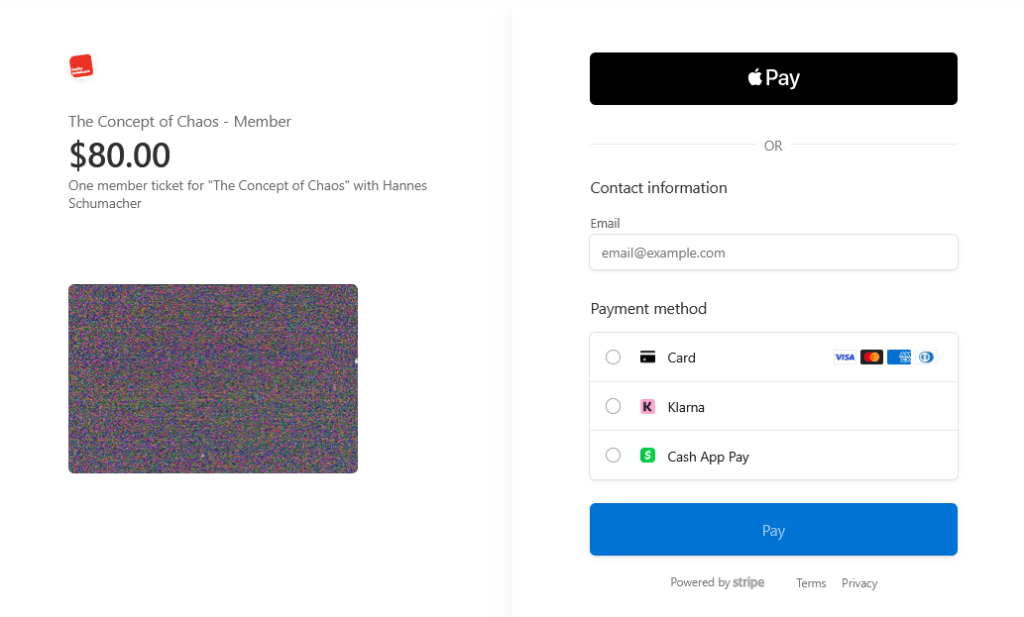The image size is (1024, 617).
Task: Click the black credit card icon
Action: point(647,357)
